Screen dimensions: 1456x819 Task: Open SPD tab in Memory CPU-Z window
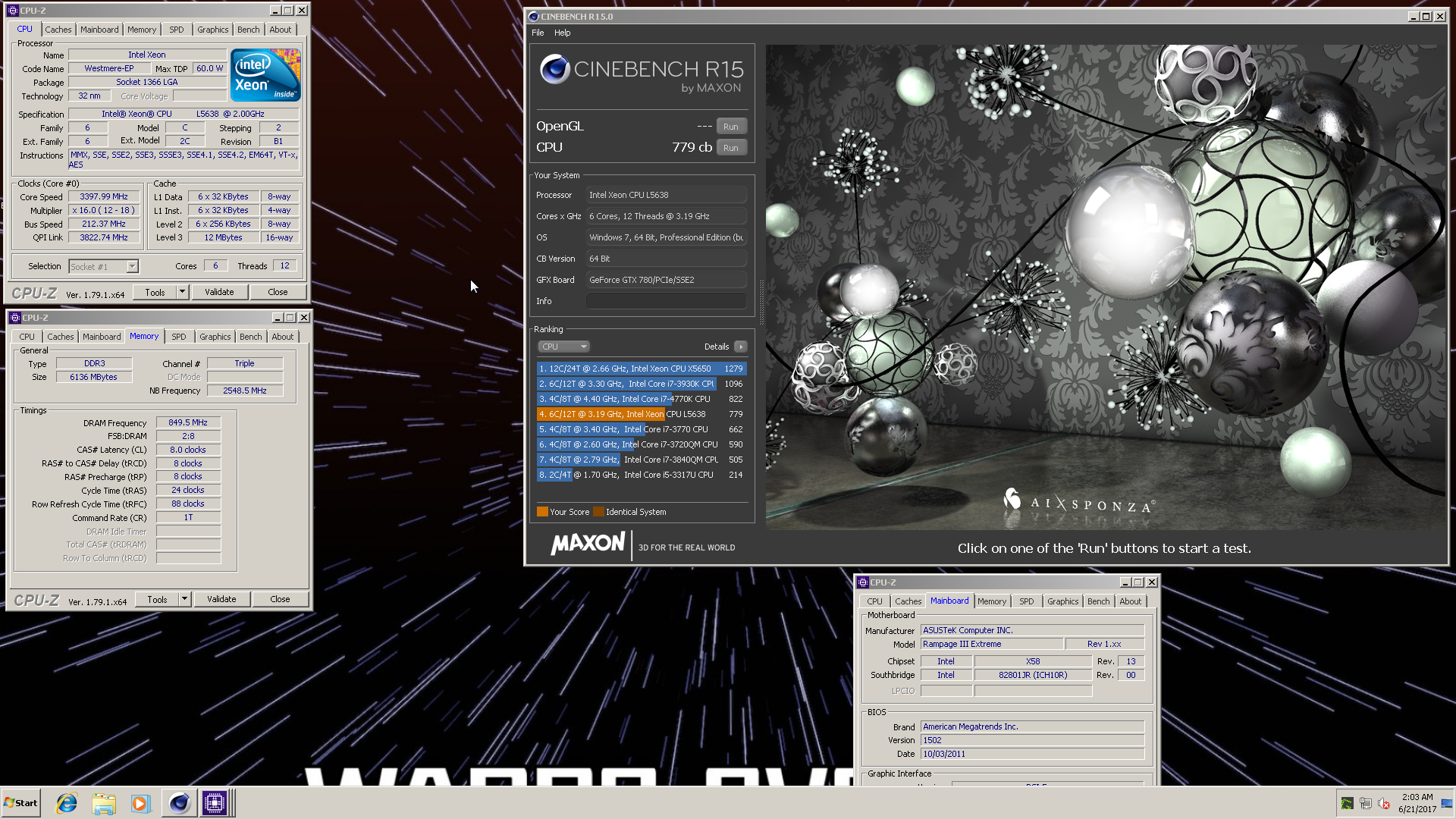click(x=179, y=337)
